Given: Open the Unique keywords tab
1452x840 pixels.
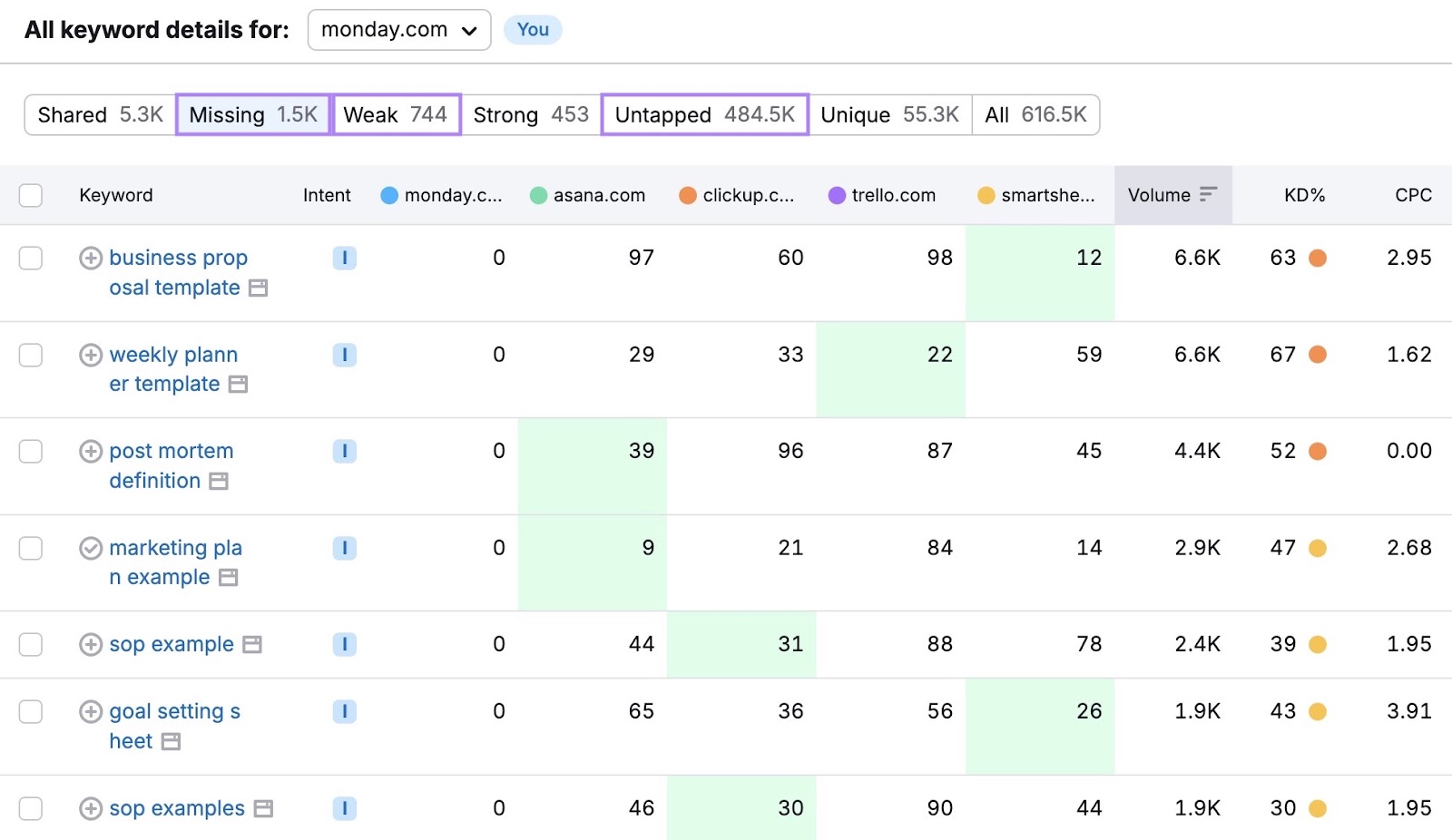Looking at the screenshot, I should (888, 114).
